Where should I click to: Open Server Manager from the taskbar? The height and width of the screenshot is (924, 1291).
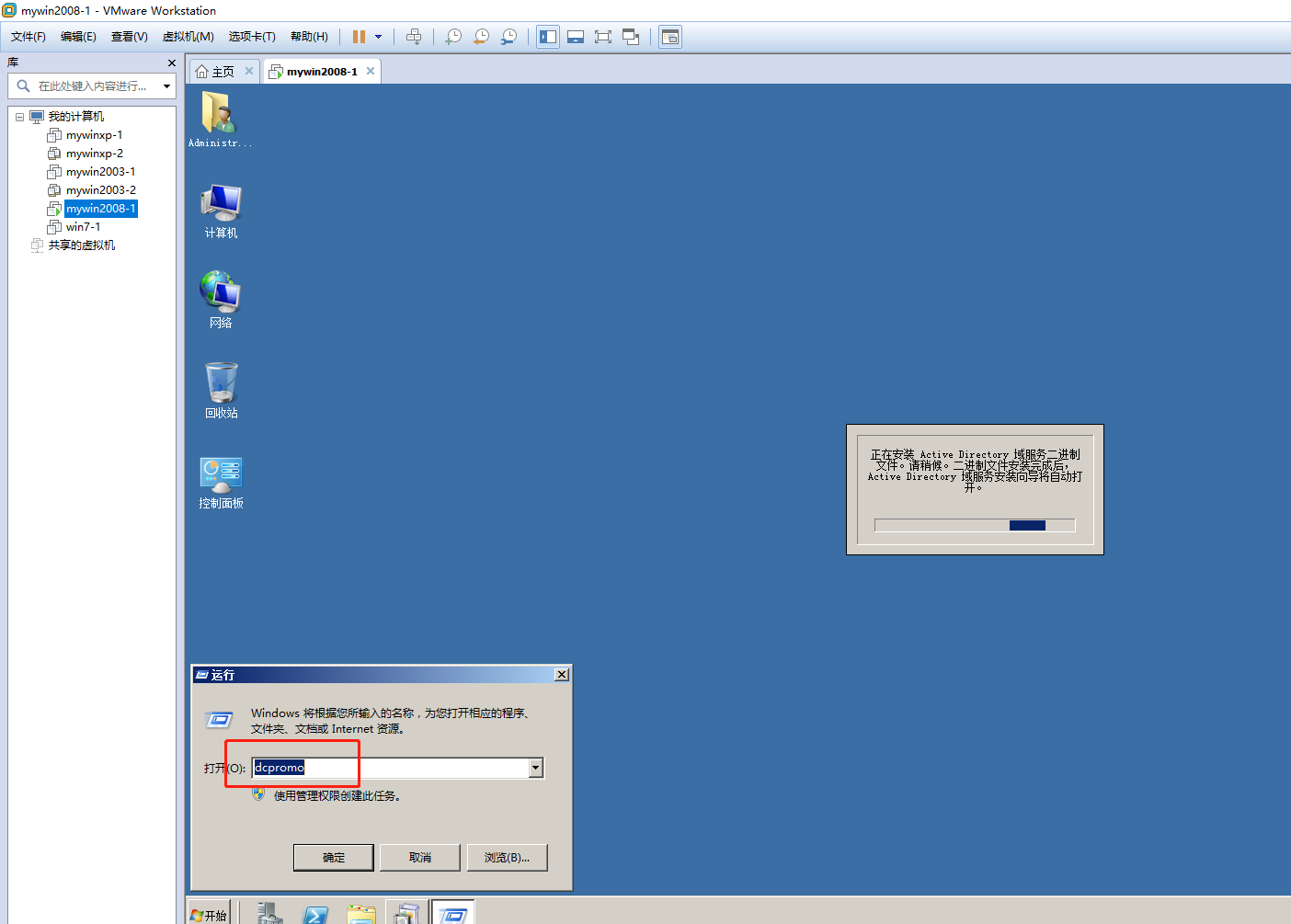coord(269,913)
